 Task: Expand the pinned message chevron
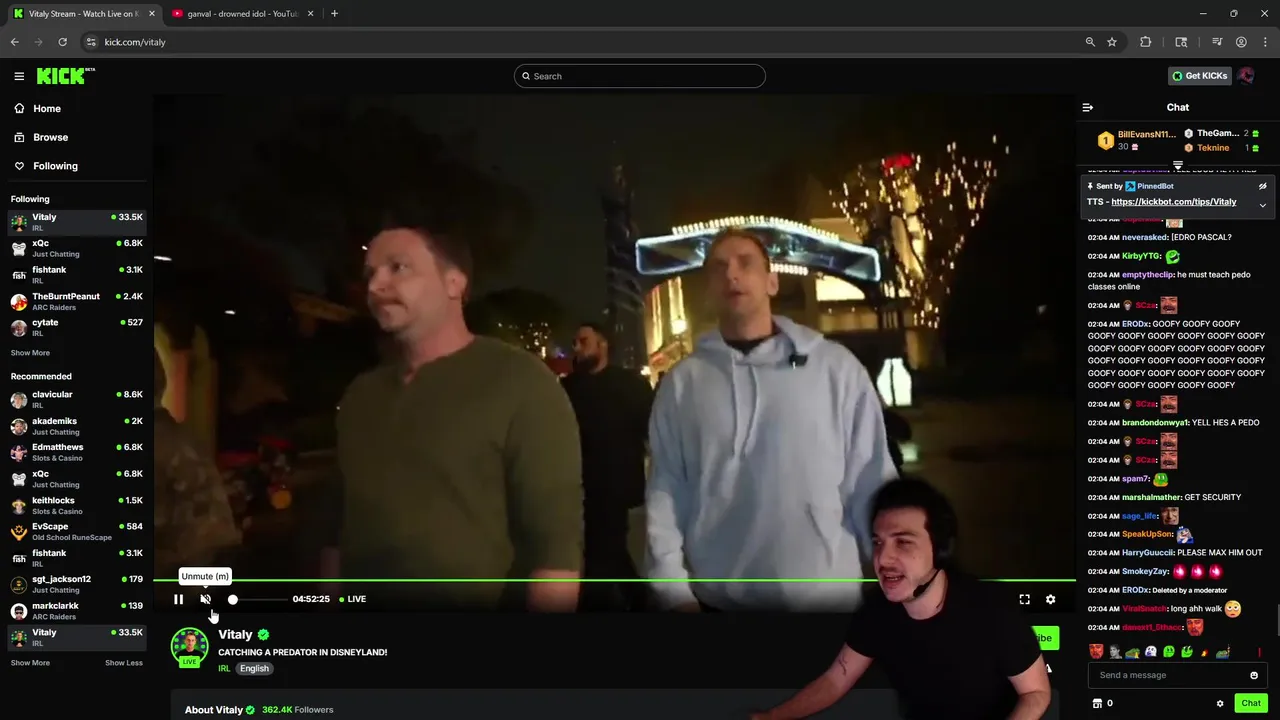(x=1262, y=205)
